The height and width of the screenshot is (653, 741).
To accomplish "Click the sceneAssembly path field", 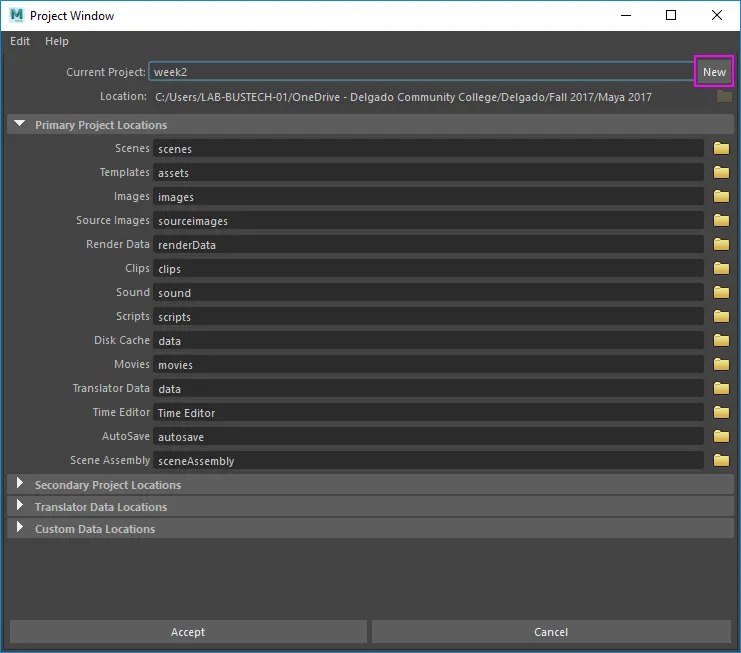I will click(x=428, y=461).
